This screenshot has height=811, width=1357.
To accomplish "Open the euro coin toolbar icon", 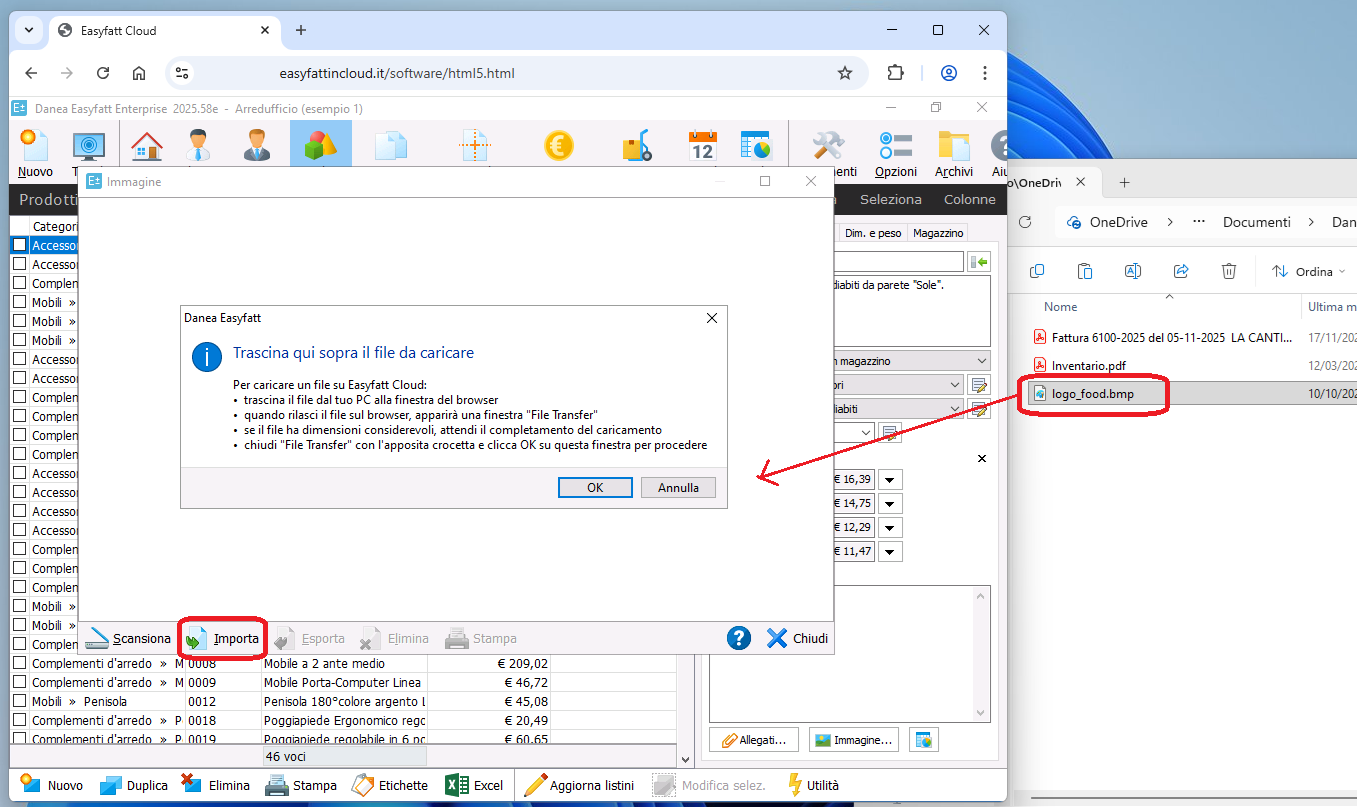I will point(558,147).
